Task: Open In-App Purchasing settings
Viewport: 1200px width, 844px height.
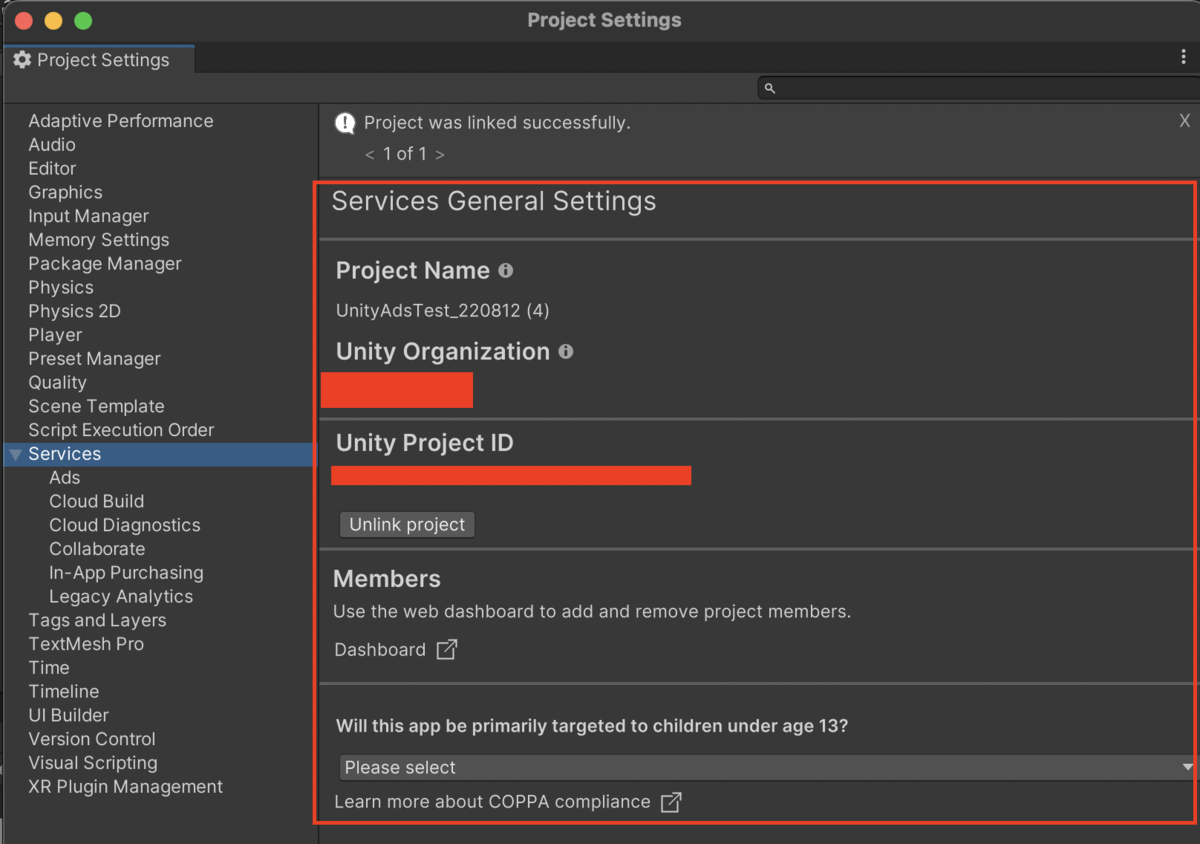Action: pyautogui.click(x=126, y=573)
